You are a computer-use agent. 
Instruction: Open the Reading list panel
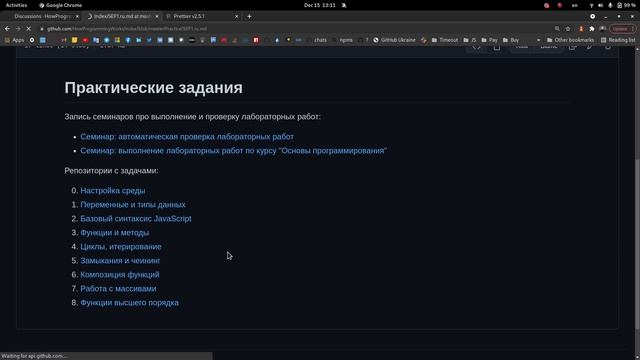tap(618, 40)
